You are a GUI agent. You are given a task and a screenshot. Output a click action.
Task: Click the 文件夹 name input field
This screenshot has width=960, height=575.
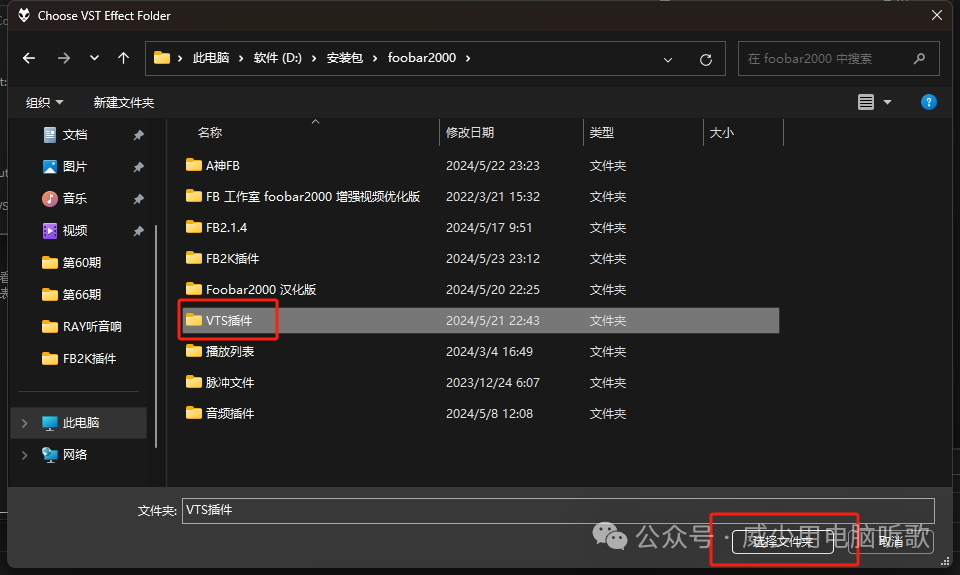pyautogui.click(x=558, y=511)
